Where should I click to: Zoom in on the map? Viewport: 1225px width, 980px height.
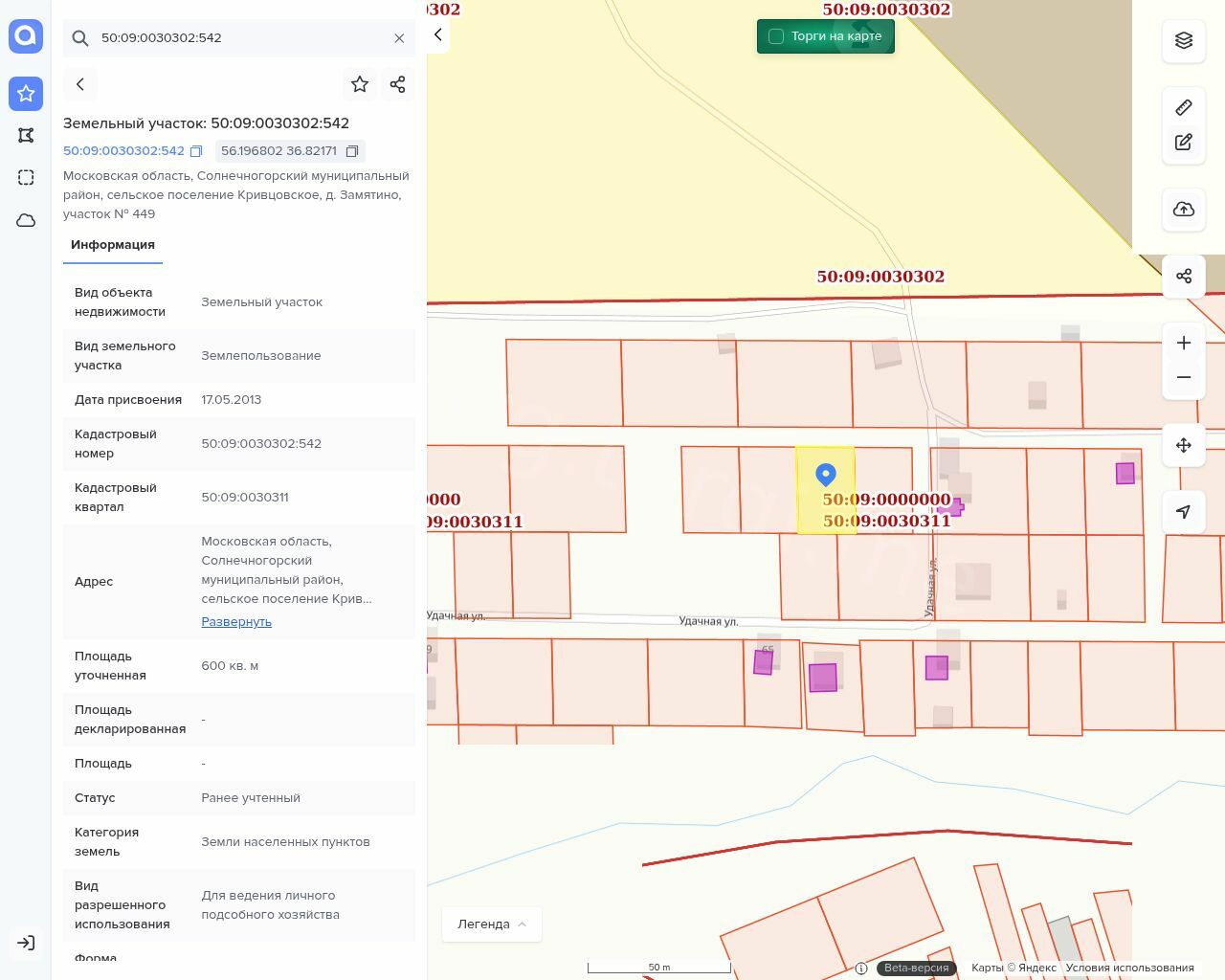[1184, 343]
